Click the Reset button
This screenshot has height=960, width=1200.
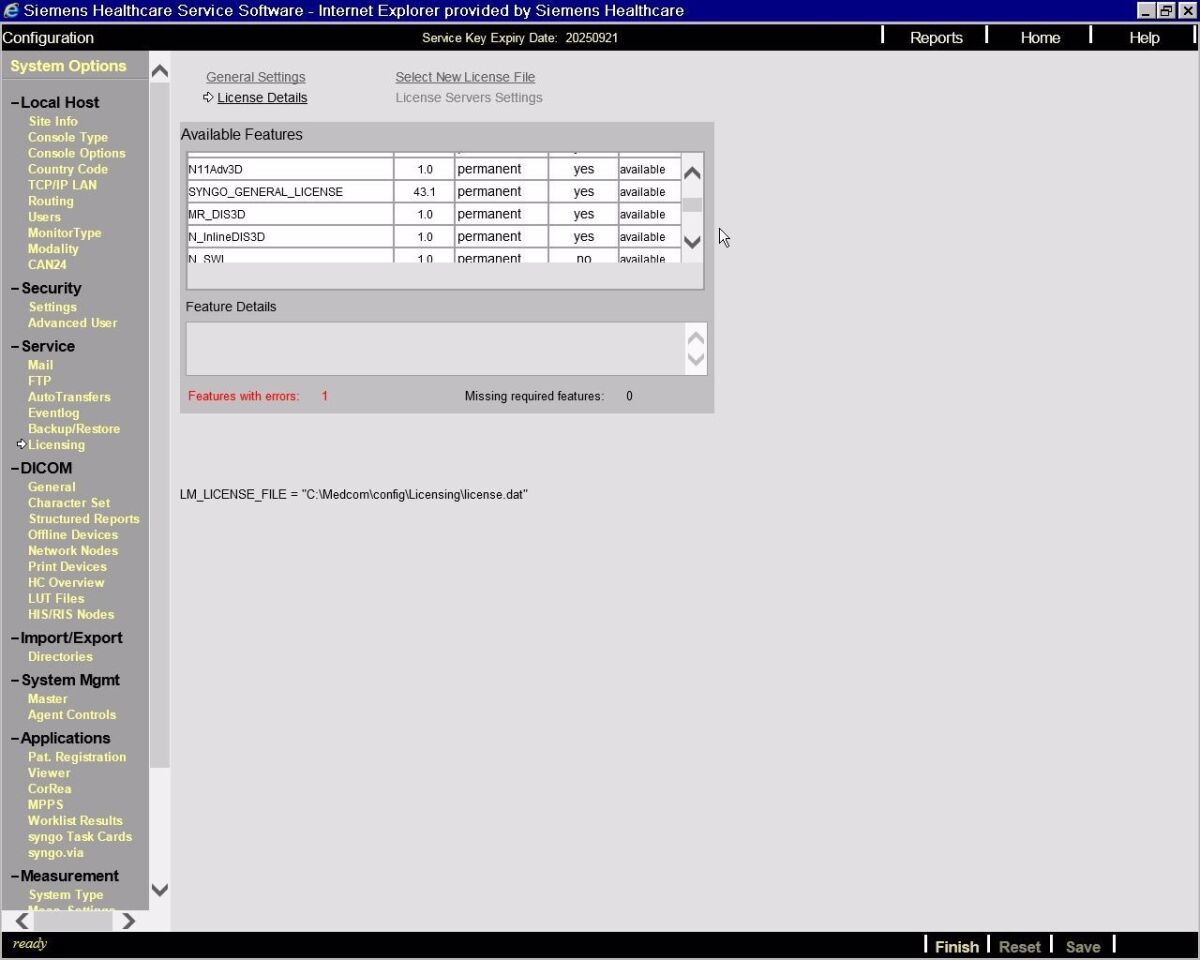[x=1020, y=946]
